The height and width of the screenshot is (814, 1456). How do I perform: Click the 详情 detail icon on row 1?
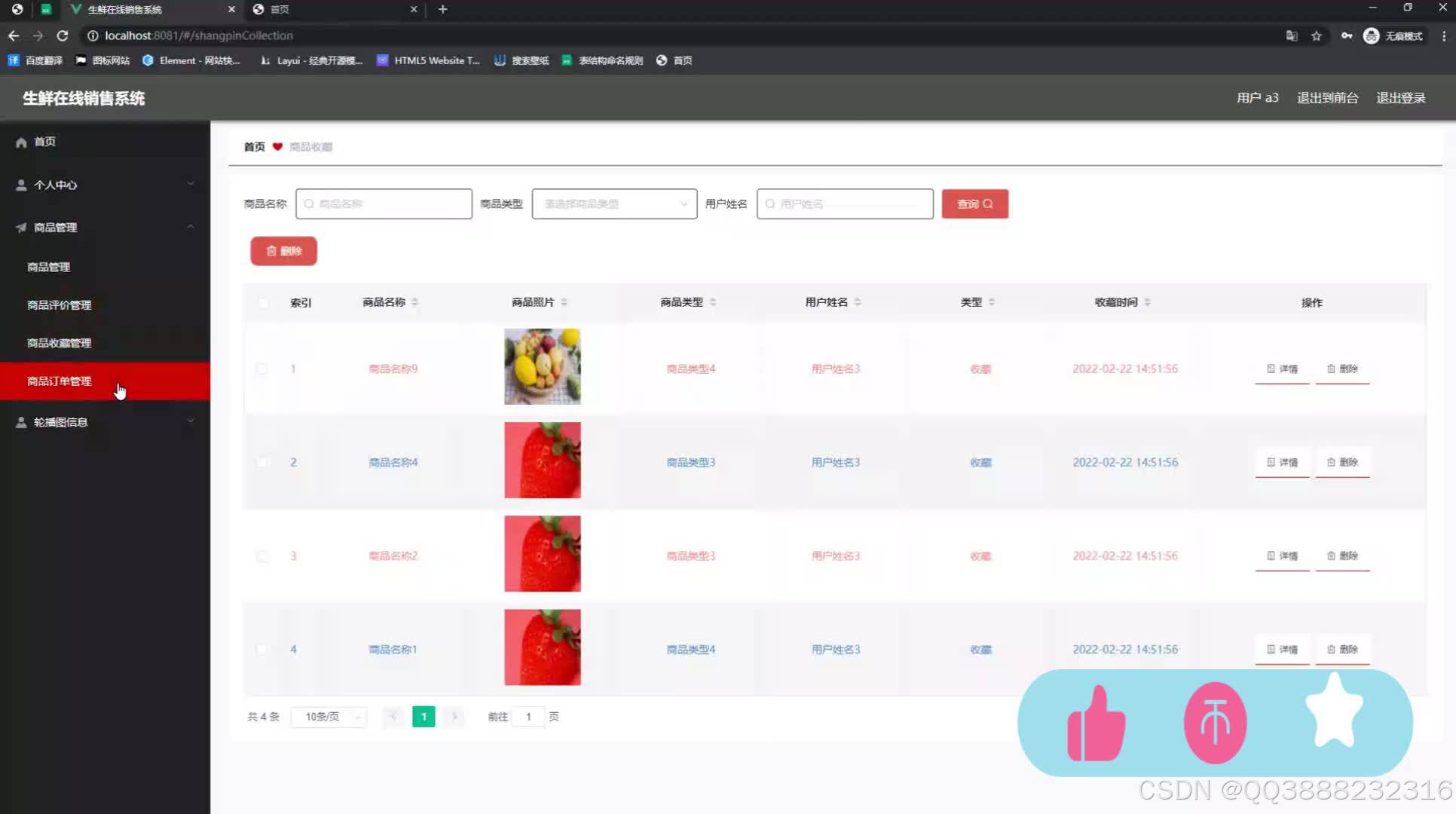click(1271, 369)
